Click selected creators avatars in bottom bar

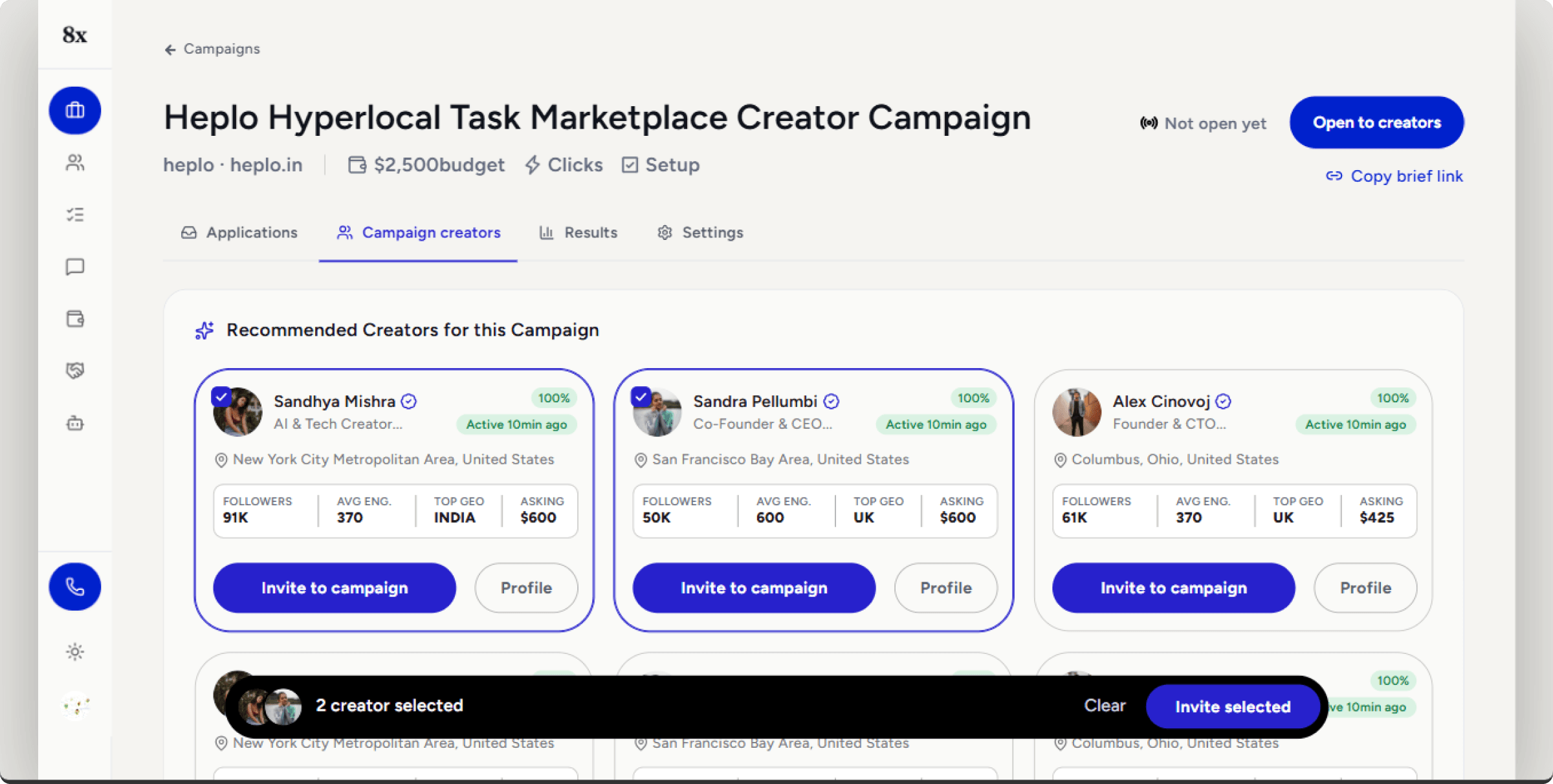(x=270, y=706)
